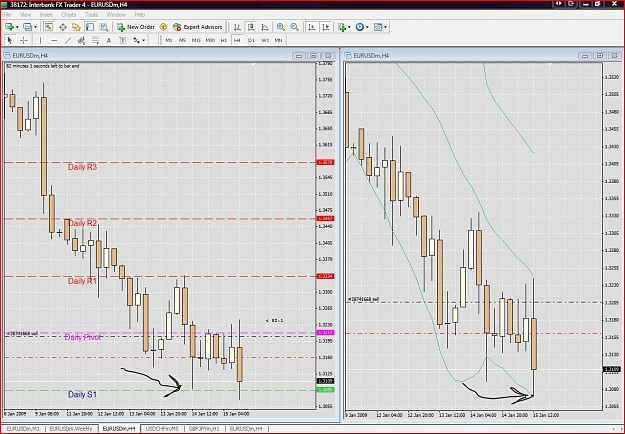Open a new chart with the toolbar icon
625x434 pixels.
tap(9, 27)
